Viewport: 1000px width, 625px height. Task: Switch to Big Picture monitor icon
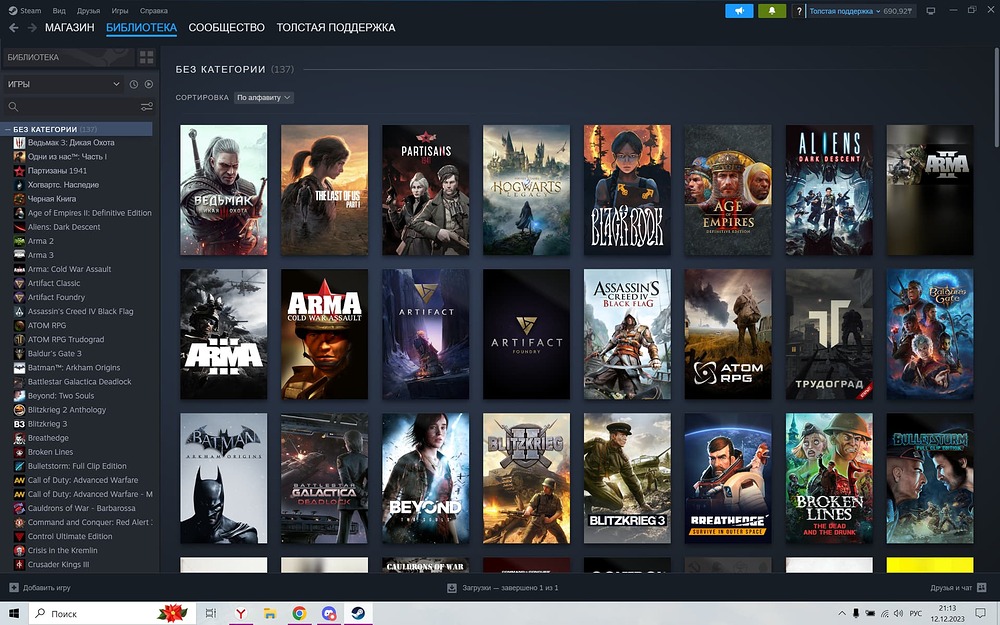click(930, 11)
